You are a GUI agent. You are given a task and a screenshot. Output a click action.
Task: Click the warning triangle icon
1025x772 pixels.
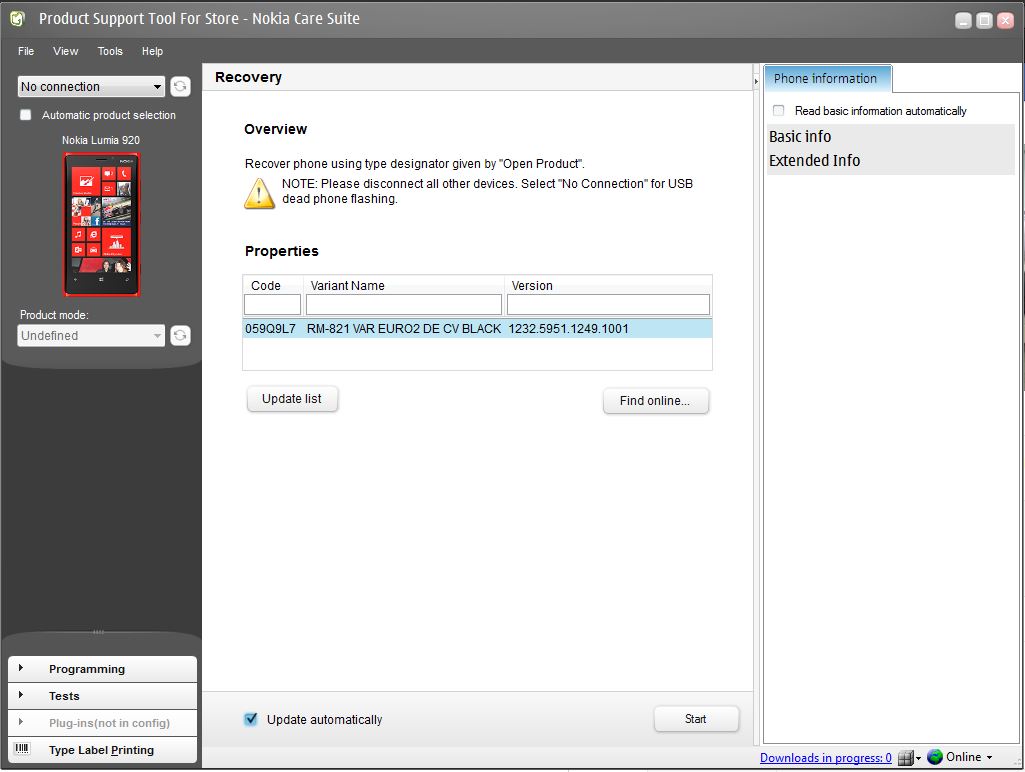pyautogui.click(x=259, y=193)
